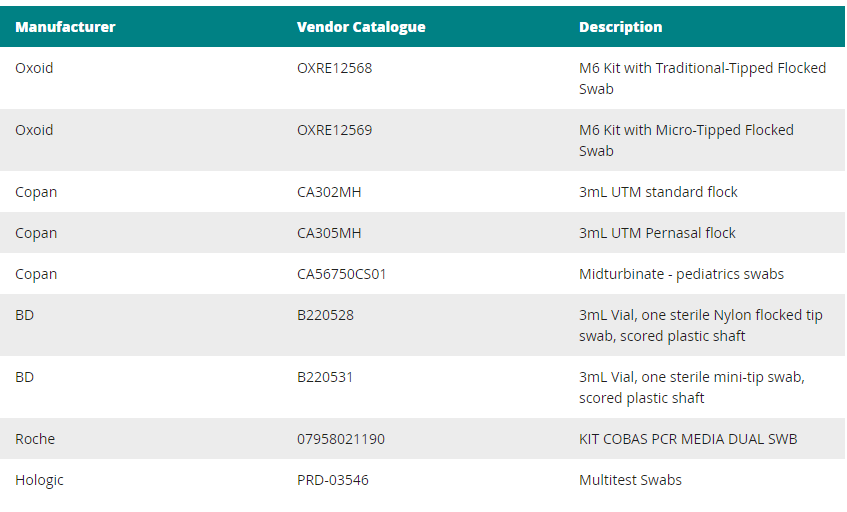This screenshot has height=512, width=847.
Task: Click the 3mL UTM standard flock description
Action: click(658, 192)
